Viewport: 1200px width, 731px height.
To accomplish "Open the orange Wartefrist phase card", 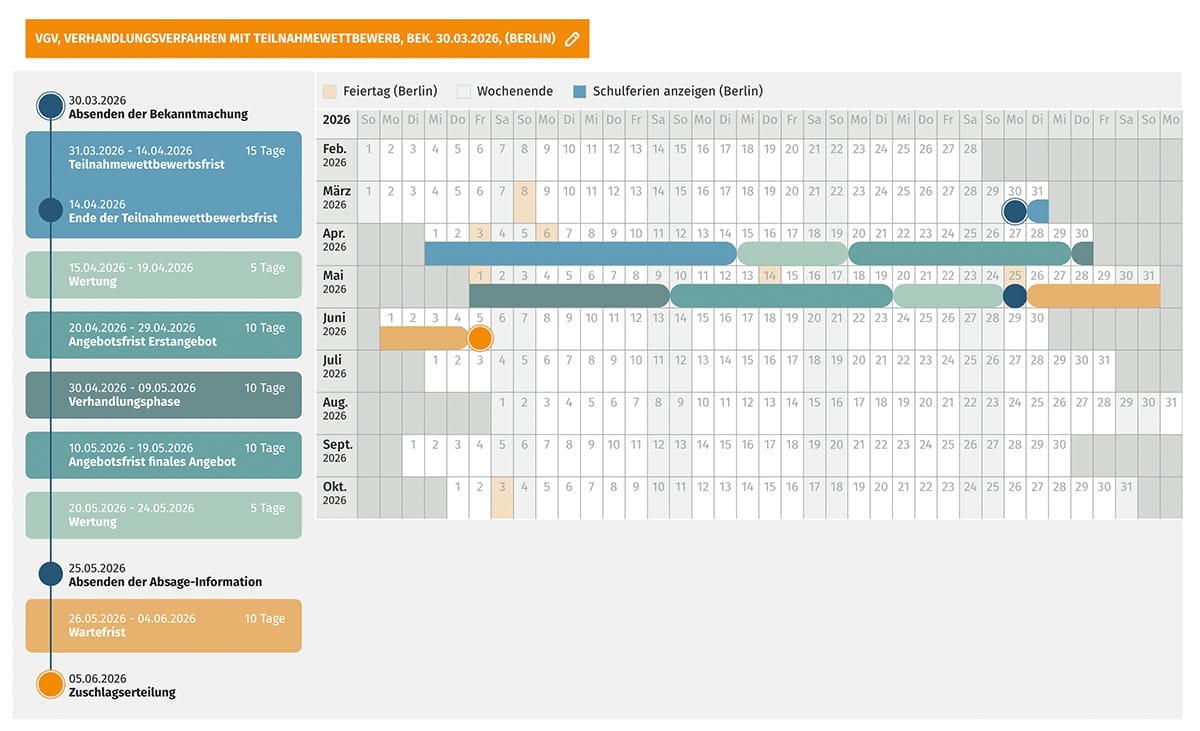I will [x=163, y=625].
